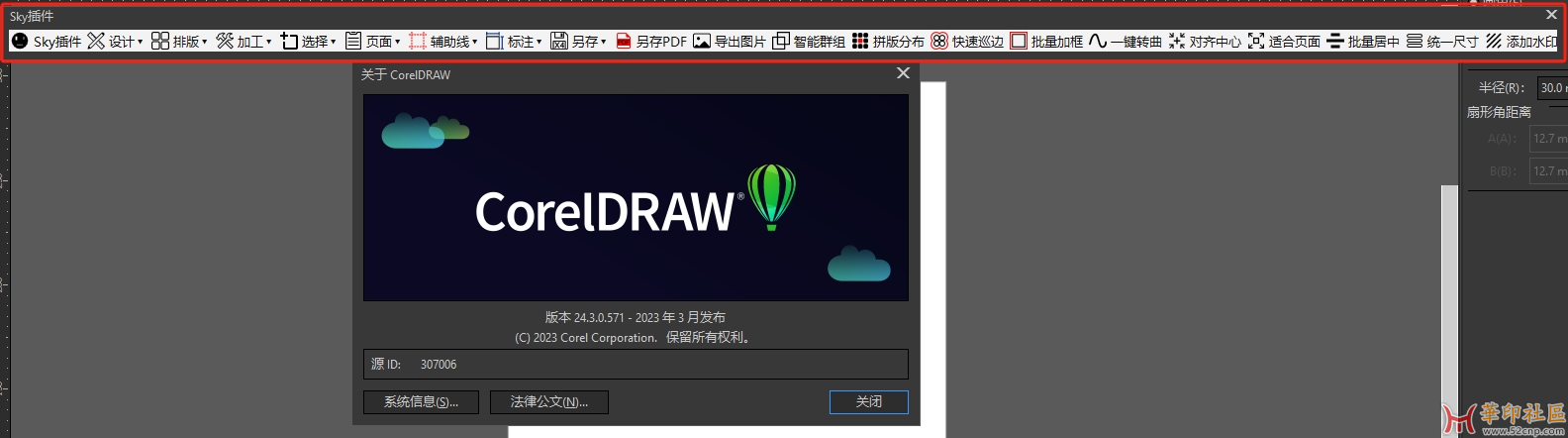Close the Sky插件 toolbar panel

coord(1551,15)
